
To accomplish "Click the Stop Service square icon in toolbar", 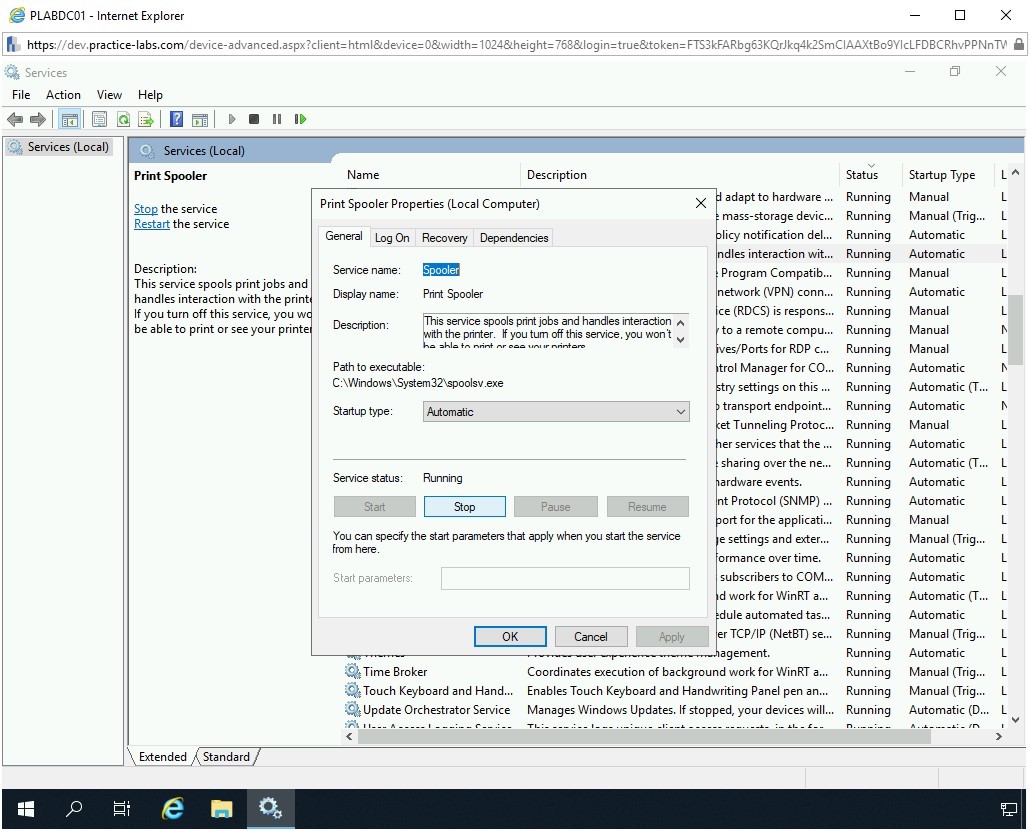I will point(254,119).
